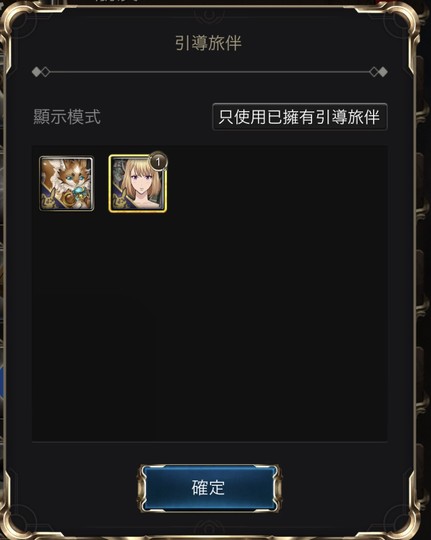This screenshot has width=431, height=540.
Task: Confirm selection with the 確定 button
Action: pos(209,488)
